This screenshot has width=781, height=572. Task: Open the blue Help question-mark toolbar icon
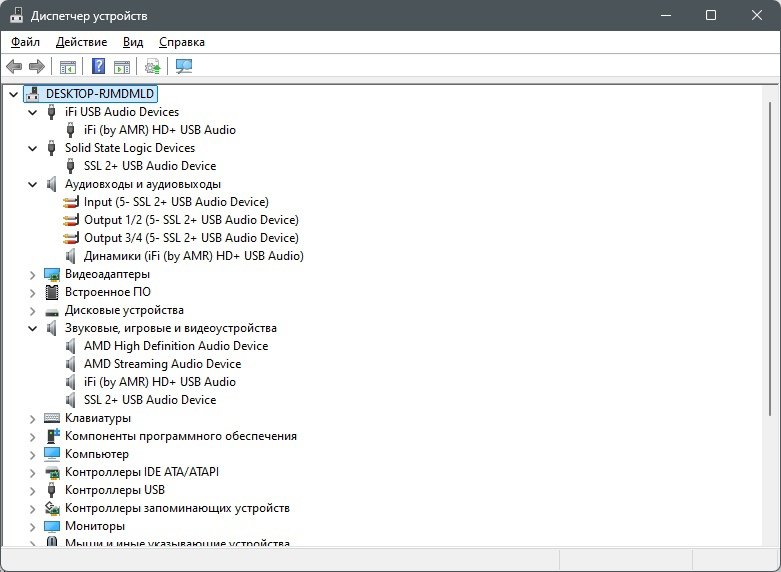click(99, 66)
